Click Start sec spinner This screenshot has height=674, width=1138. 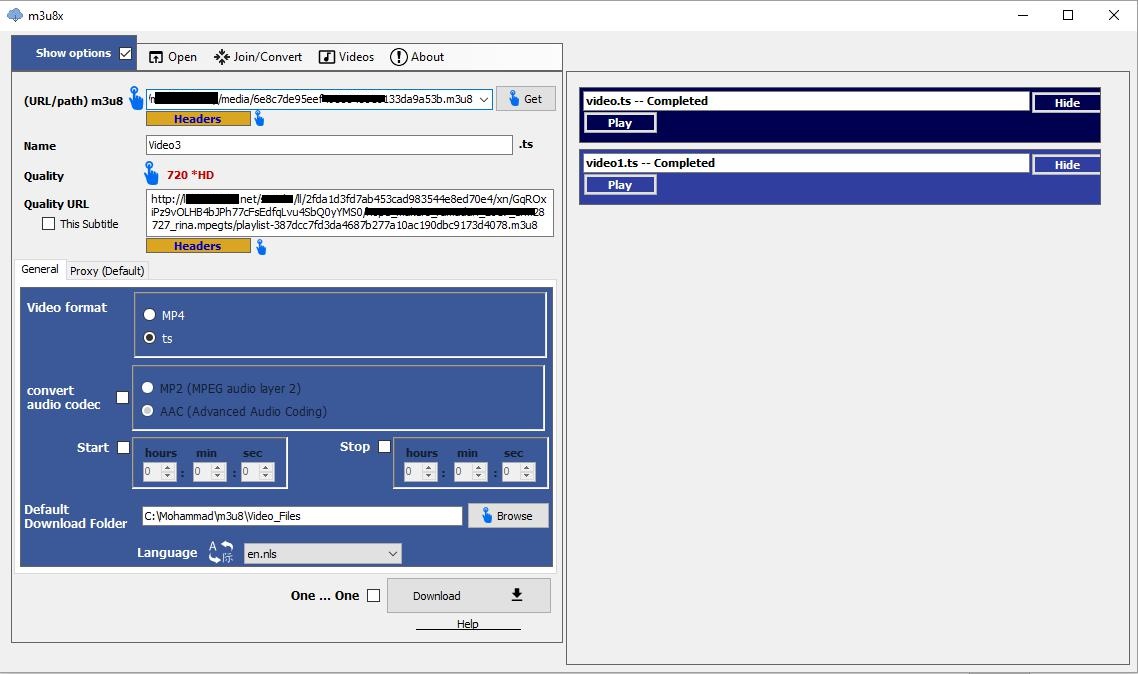[x=258, y=472]
